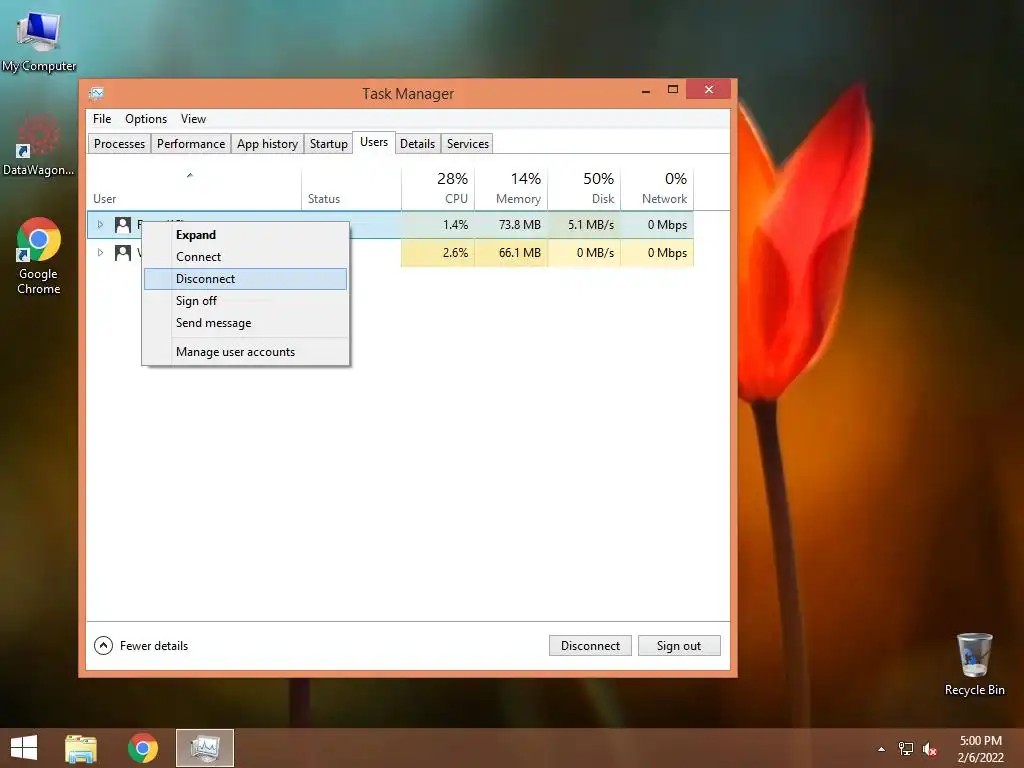Click the 1.4% CPU cell

point(438,225)
